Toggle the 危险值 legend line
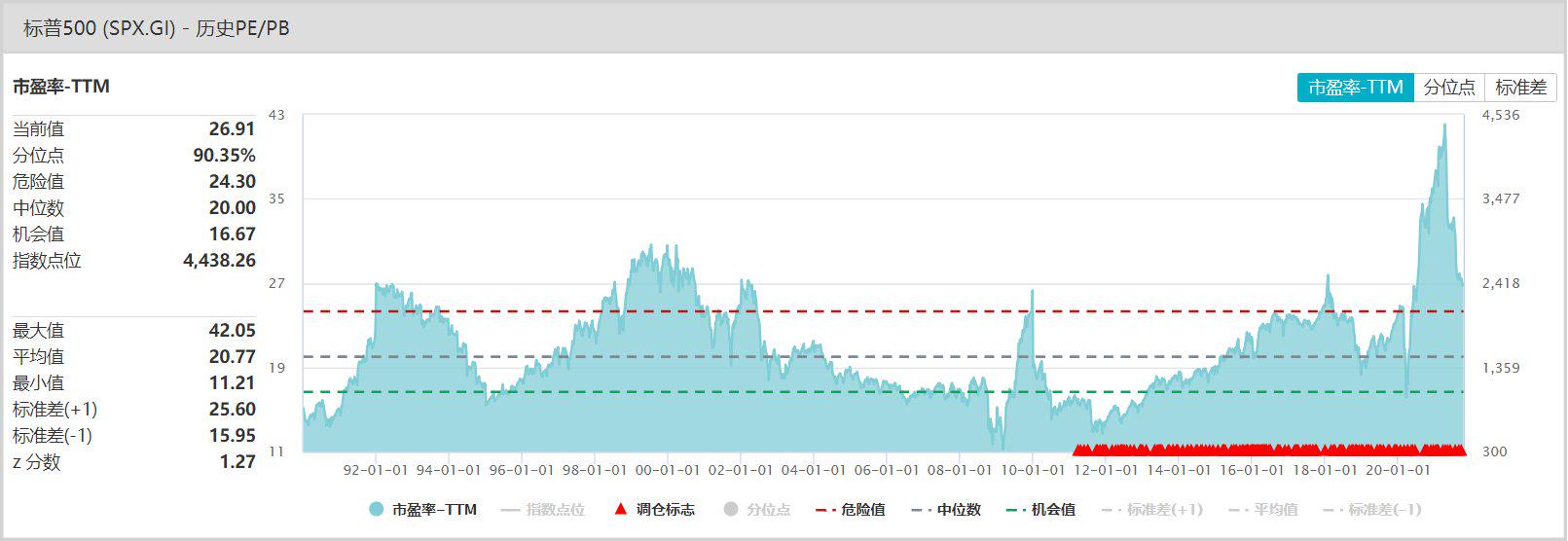 point(851,509)
